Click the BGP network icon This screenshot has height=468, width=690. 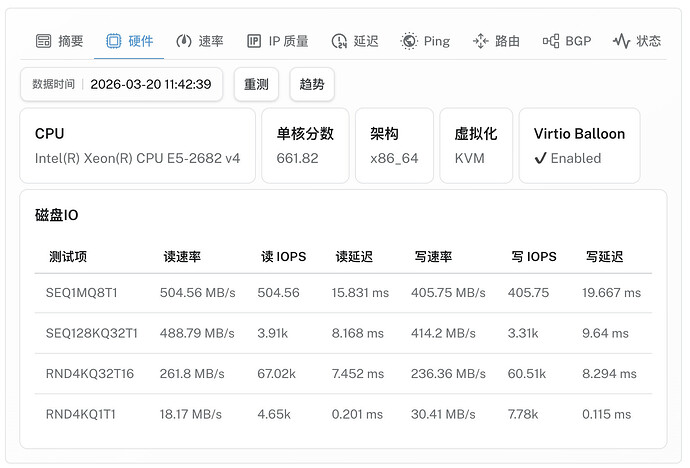[x=551, y=41]
